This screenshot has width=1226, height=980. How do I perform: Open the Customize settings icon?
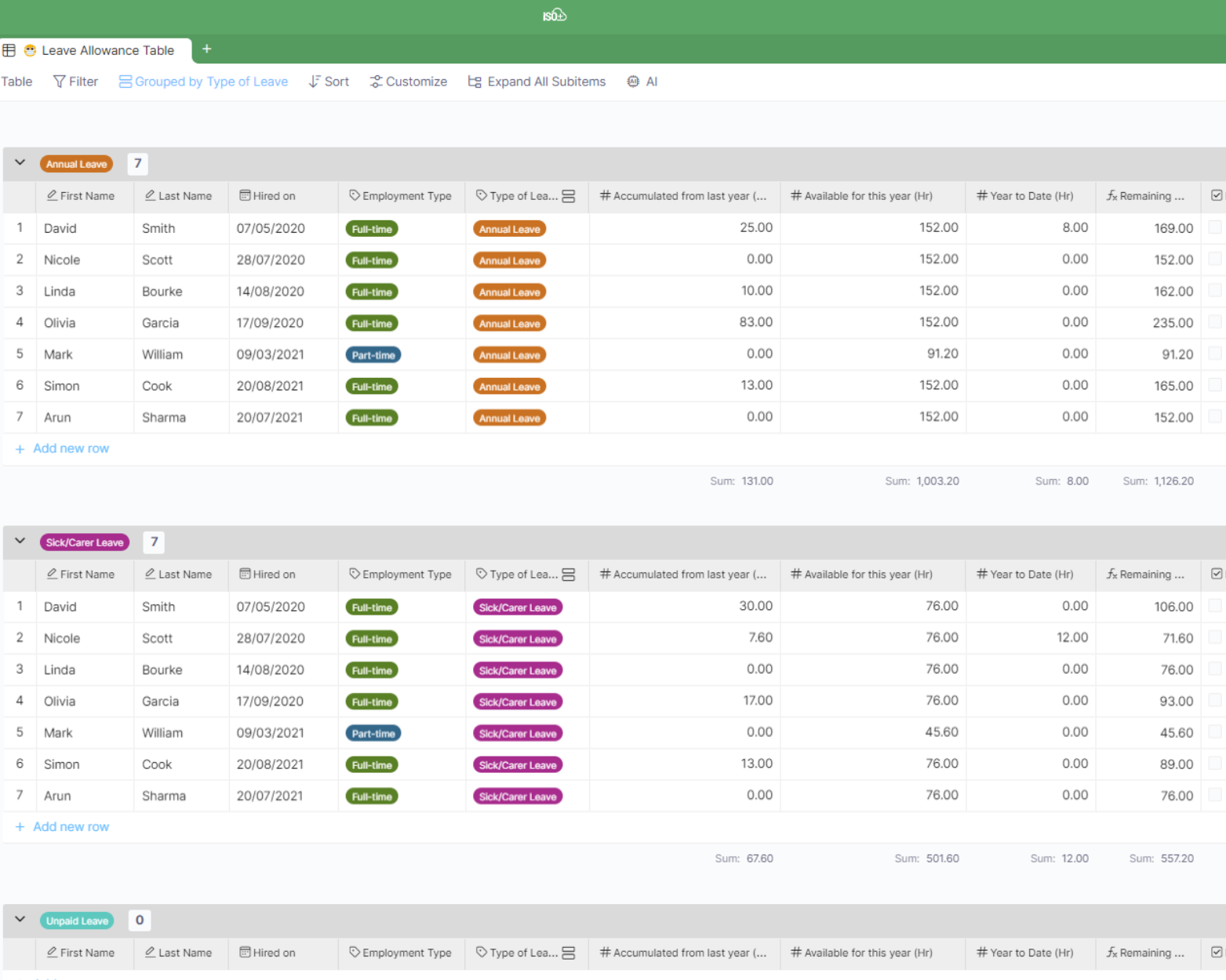376,82
